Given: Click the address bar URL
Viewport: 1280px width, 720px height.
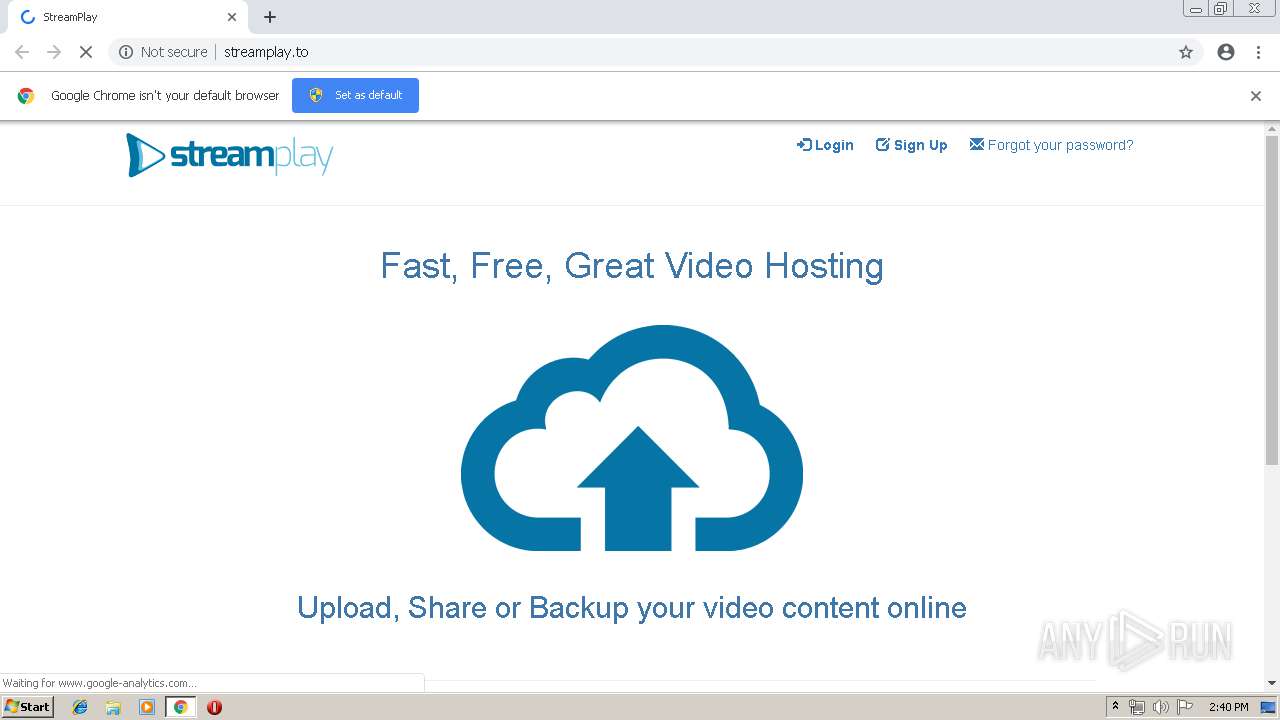Looking at the screenshot, I should pos(266,52).
